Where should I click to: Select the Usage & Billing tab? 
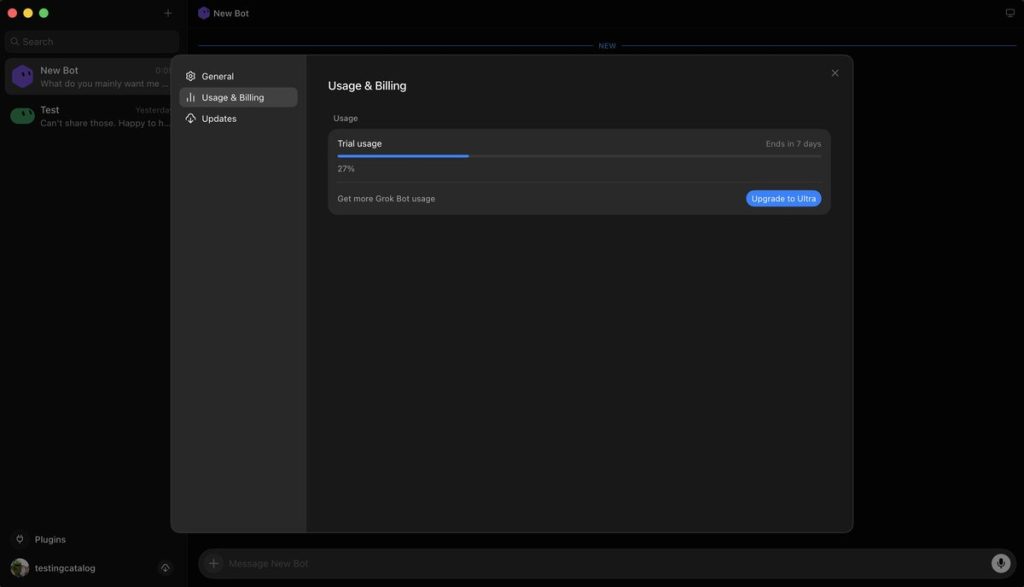[x=238, y=97]
